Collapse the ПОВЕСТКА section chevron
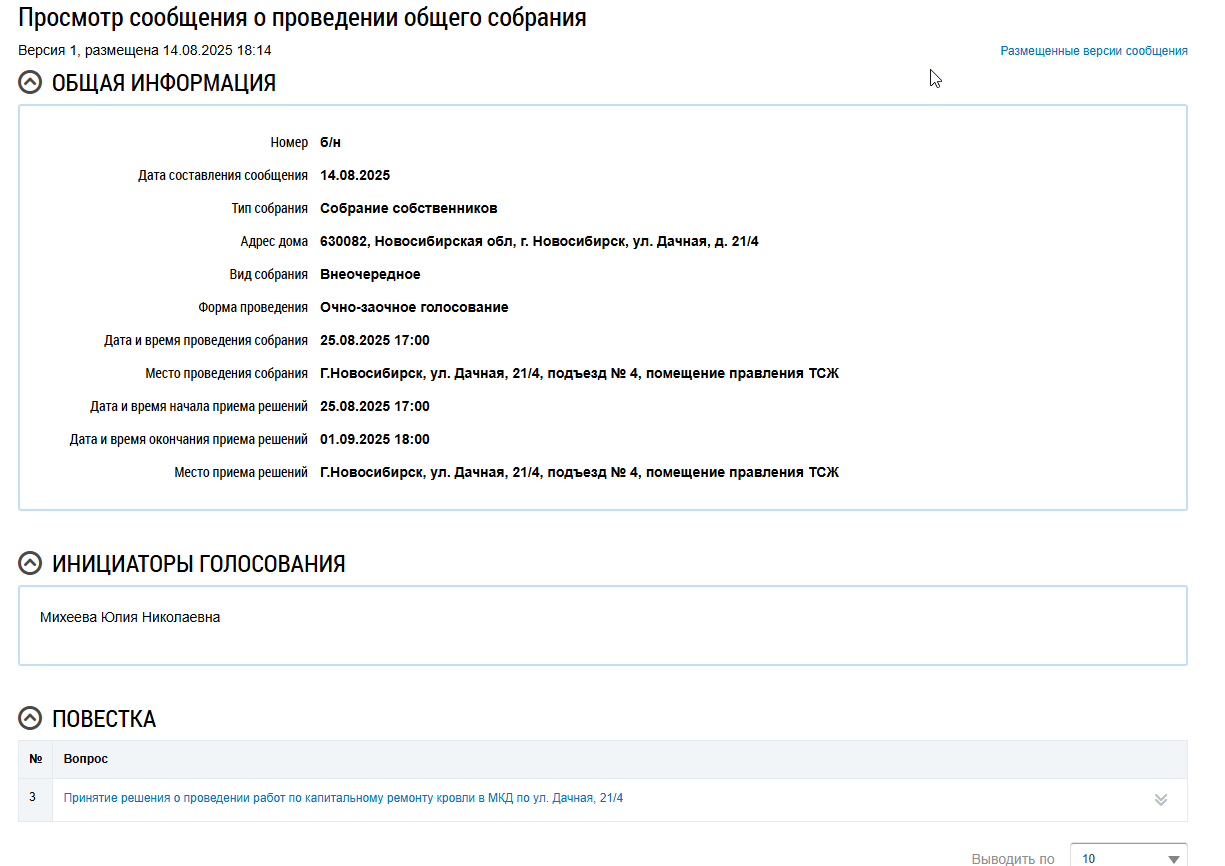The image size is (1225, 866). [x=31, y=719]
